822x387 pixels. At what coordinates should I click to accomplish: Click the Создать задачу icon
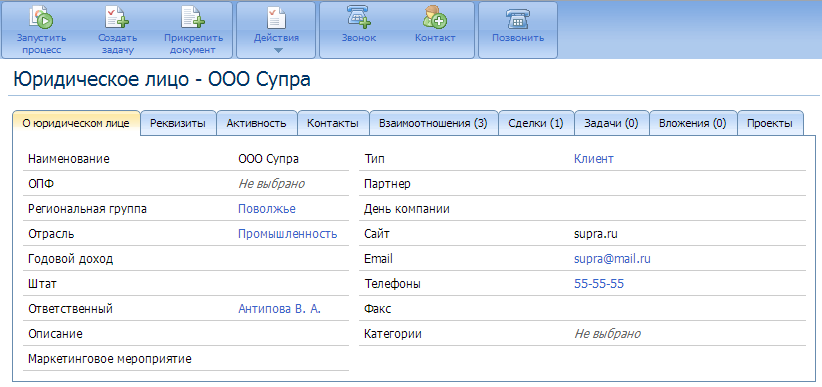point(117,18)
